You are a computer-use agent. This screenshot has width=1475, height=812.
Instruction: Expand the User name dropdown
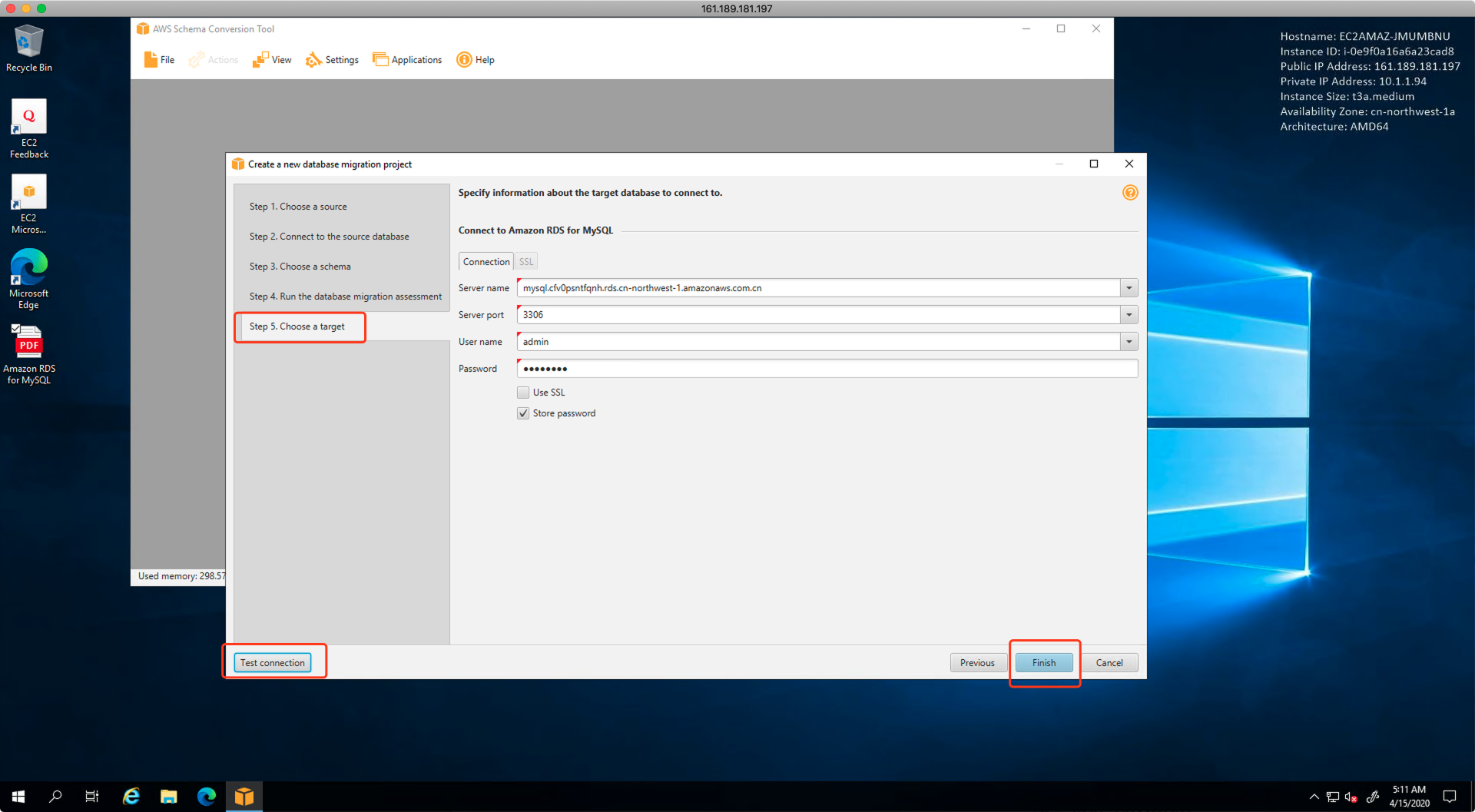[1129, 342]
